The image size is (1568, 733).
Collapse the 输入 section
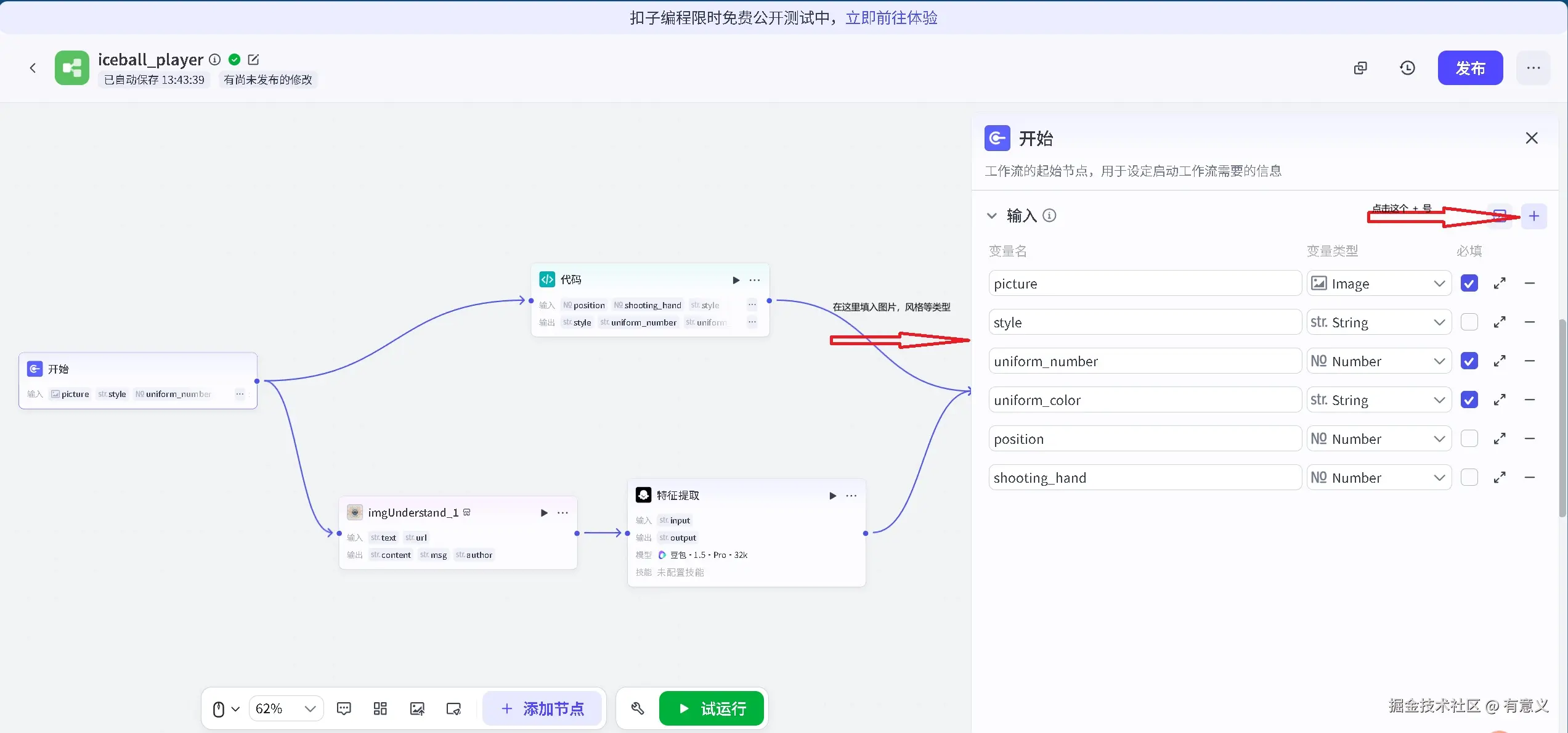(x=992, y=215)
